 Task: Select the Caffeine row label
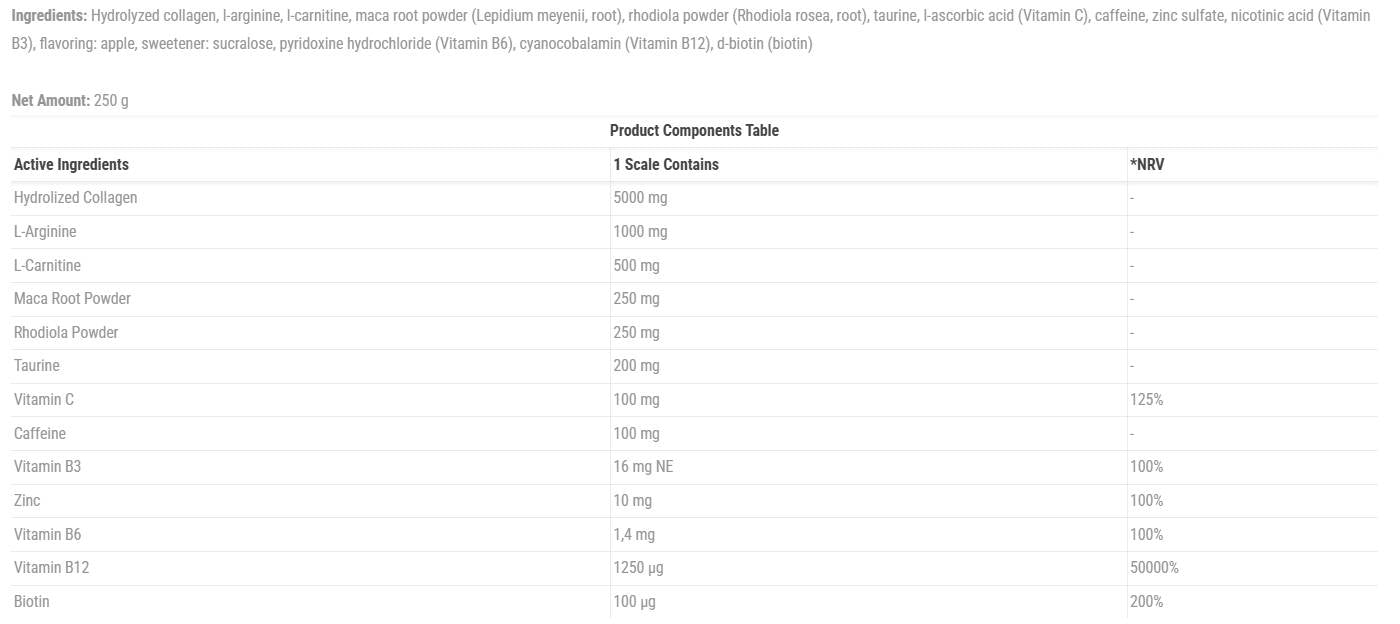pos(40,433)
